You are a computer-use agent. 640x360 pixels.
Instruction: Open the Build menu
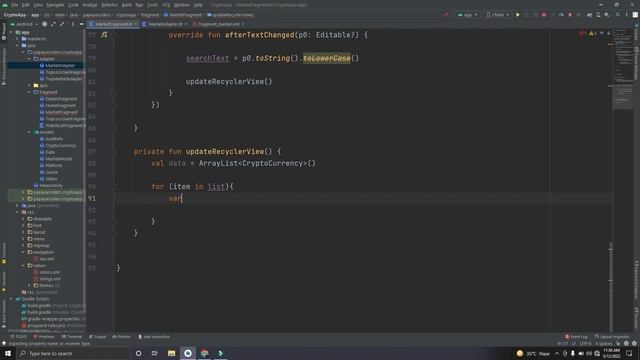click(x=127, y=5)
